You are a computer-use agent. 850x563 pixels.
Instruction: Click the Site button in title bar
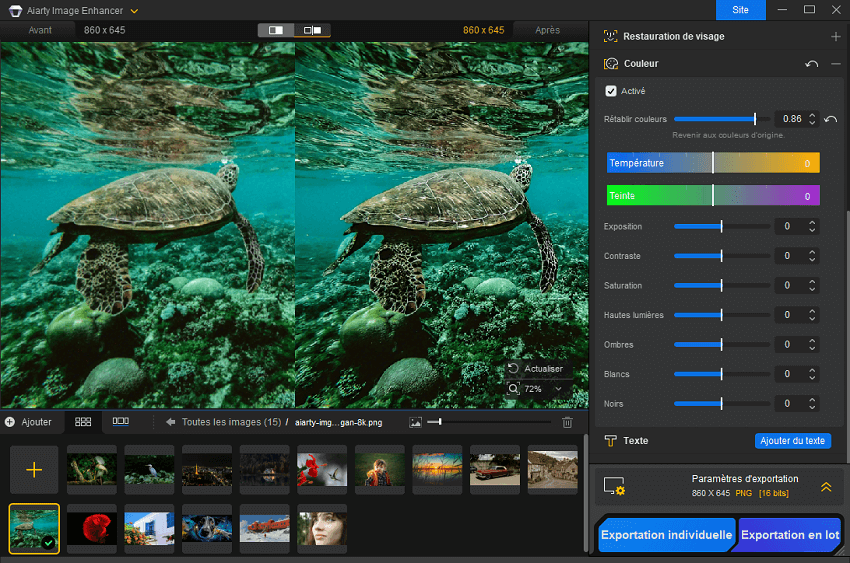(740, 10)
